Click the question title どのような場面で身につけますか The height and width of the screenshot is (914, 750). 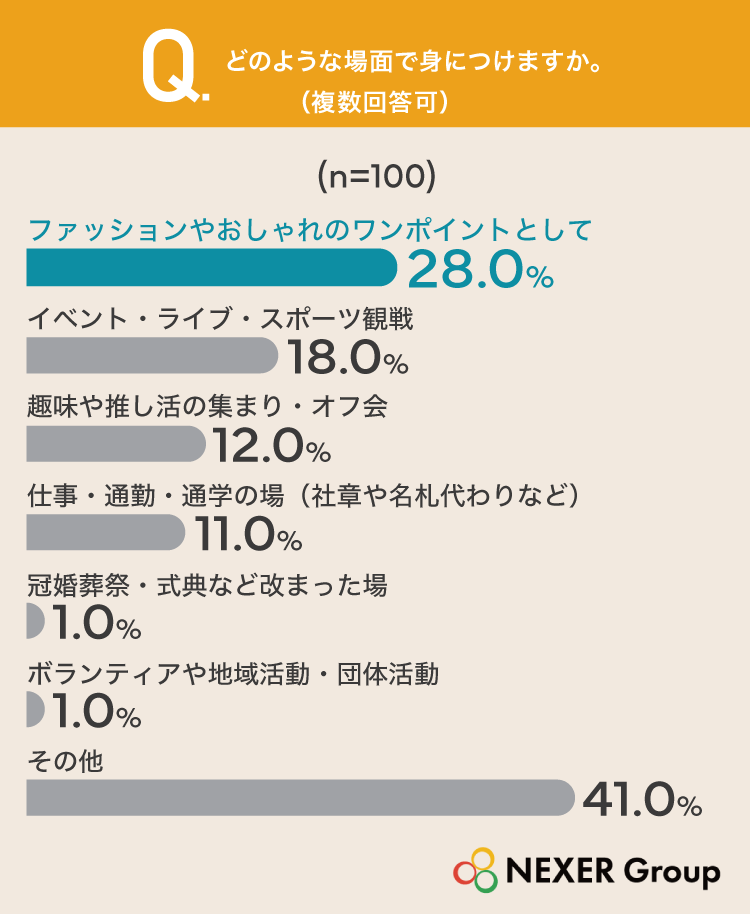pos(414,61)
